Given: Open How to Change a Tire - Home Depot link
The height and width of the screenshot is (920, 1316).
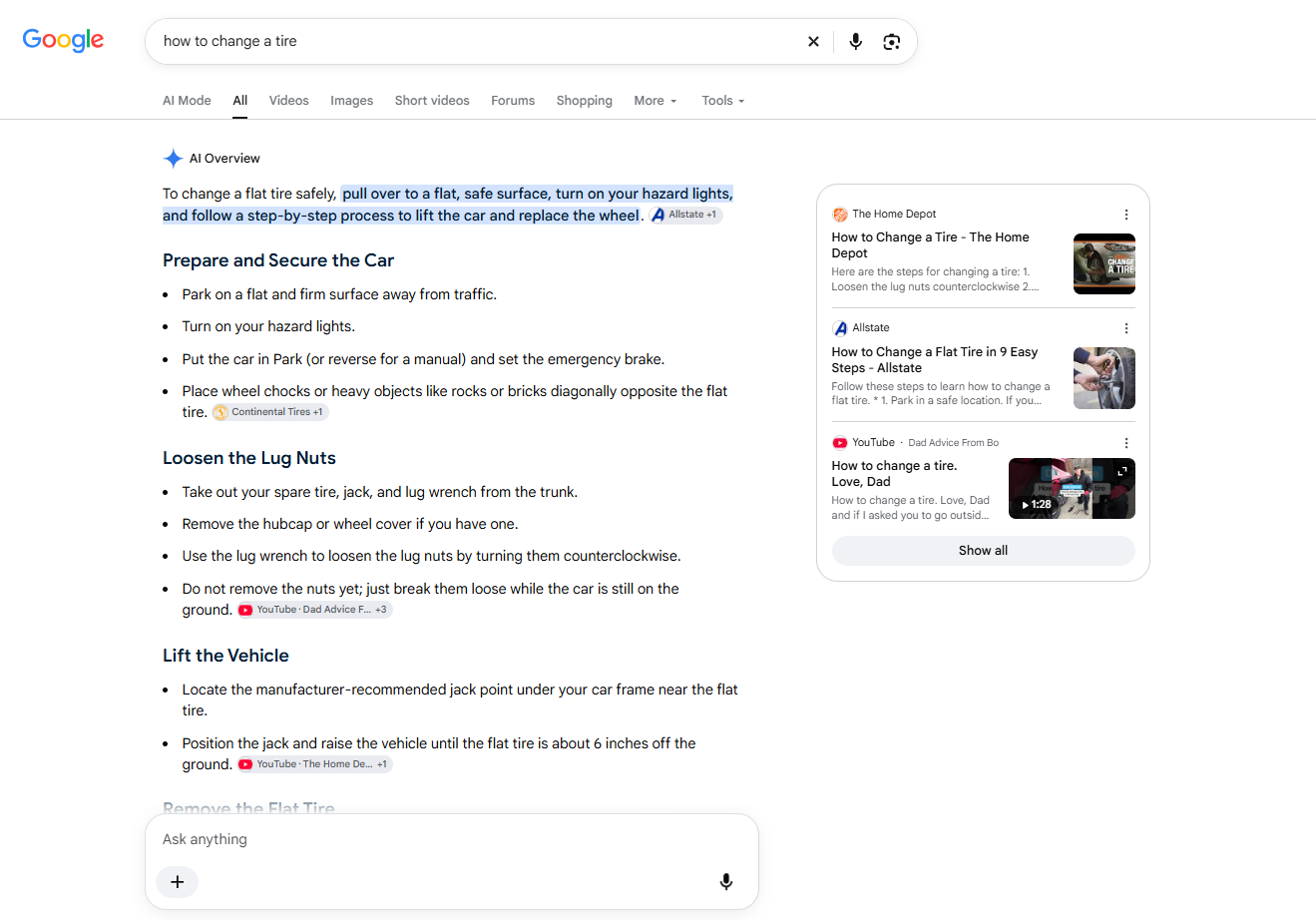Looking at the screenshot, I should point(930,245).
